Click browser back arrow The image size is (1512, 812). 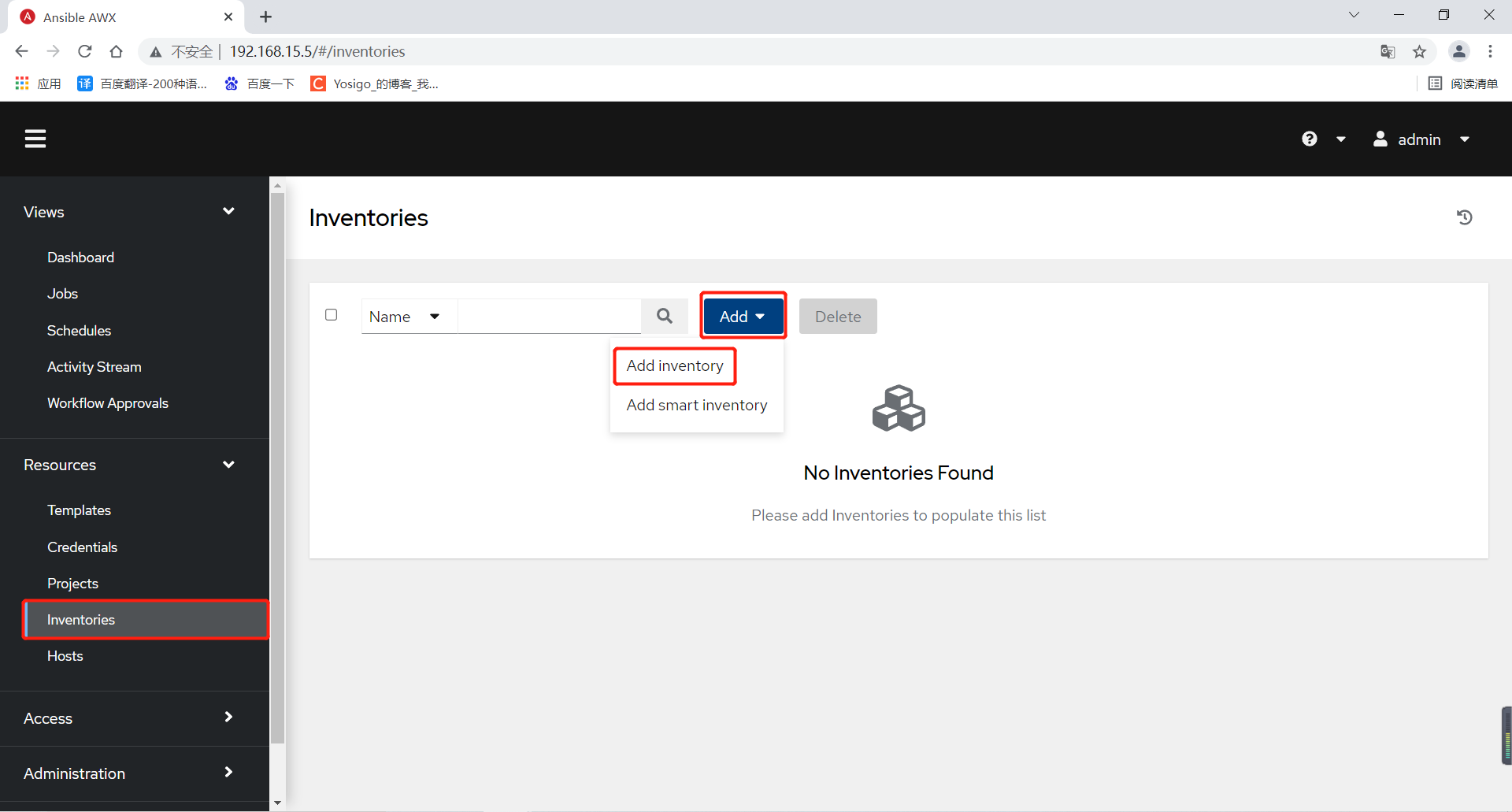coord(21,51)
